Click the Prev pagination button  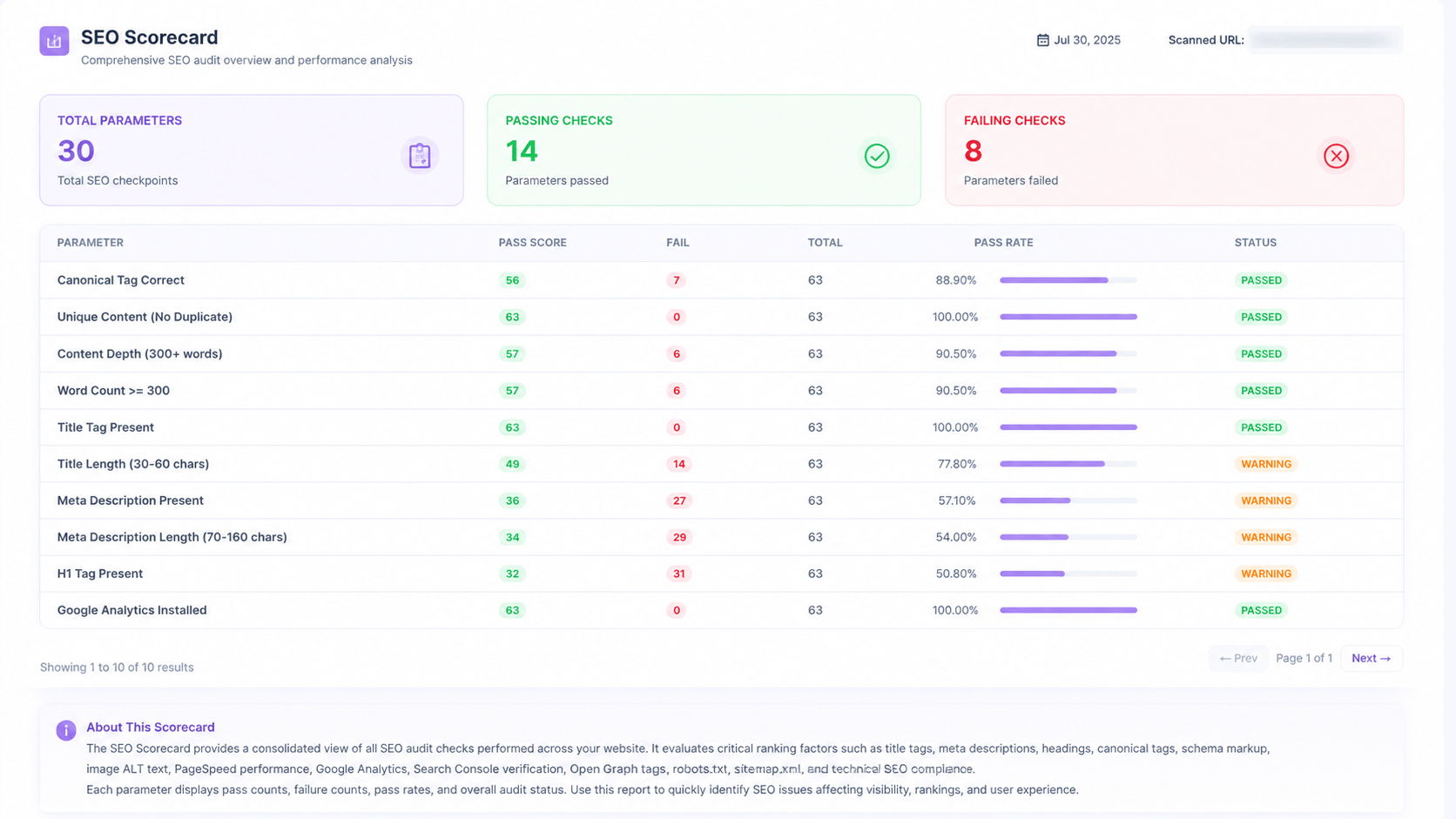point(1238,658)
